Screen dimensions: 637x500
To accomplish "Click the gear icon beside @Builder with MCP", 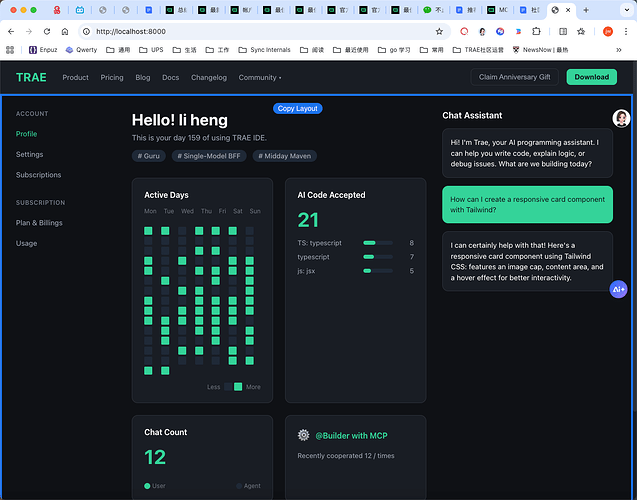I will click(x=303, y=436).
